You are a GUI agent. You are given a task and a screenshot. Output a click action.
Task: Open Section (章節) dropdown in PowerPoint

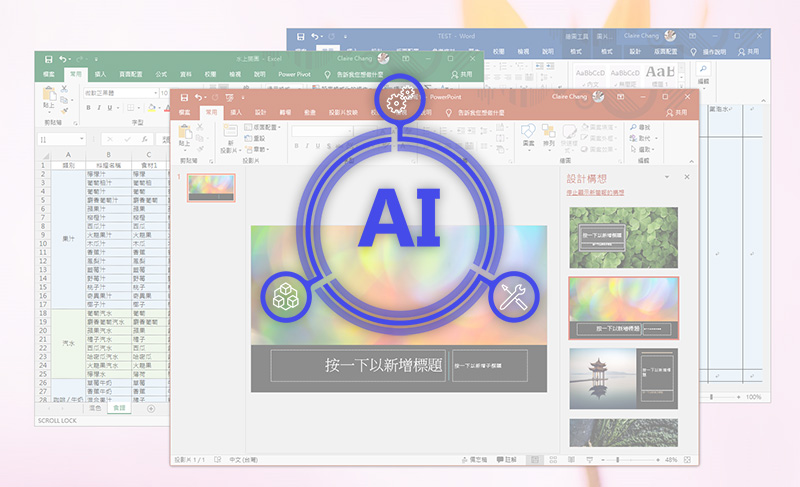point(257,149)
